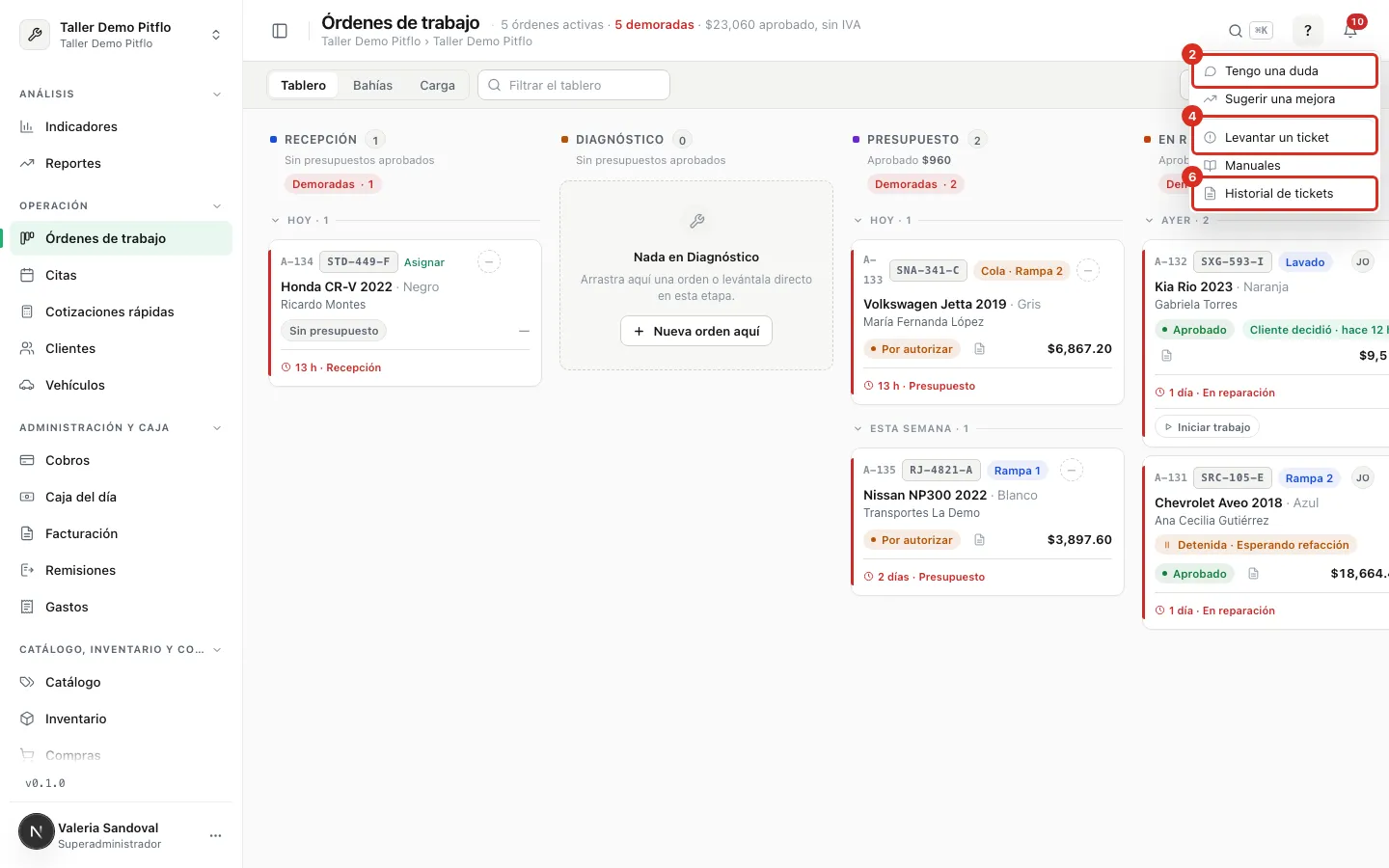This screenshot has width=1389, height=868.
Task: Collapse Catálogo, Inventario section chevron
Action: pyautogui.click(x=217, y=650)
